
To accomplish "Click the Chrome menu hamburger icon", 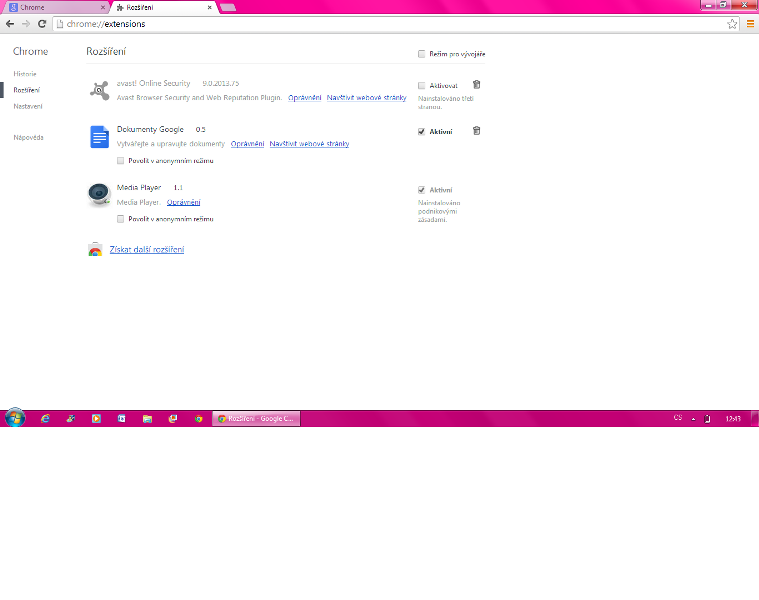I will point(750,23).
